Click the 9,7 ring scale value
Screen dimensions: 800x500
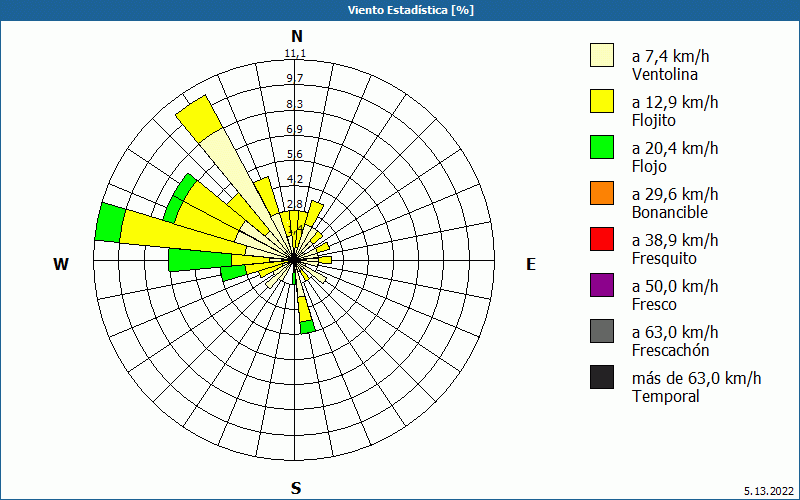tap(295, 78)
